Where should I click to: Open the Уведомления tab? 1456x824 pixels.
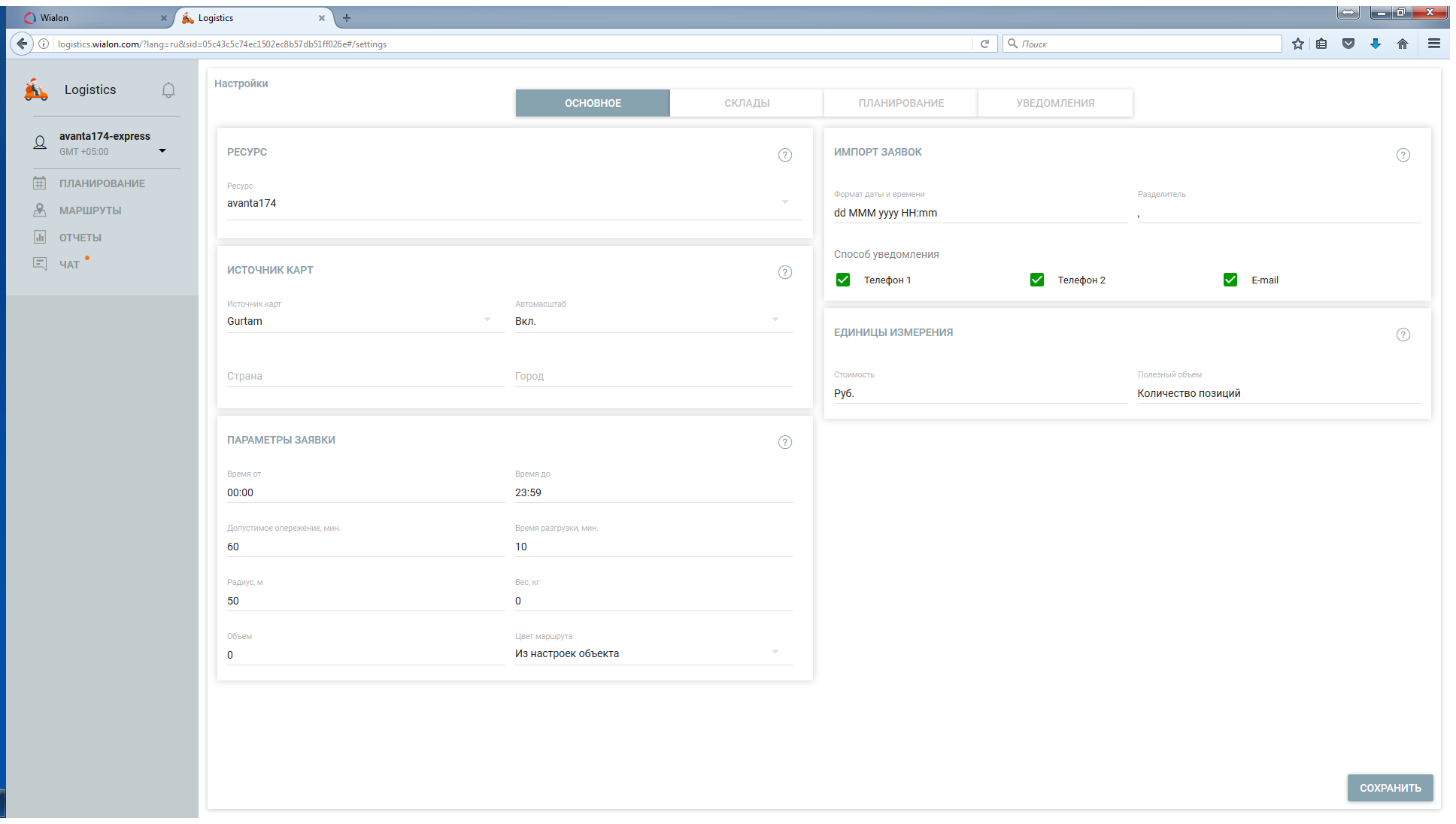tap(1055, 103)
